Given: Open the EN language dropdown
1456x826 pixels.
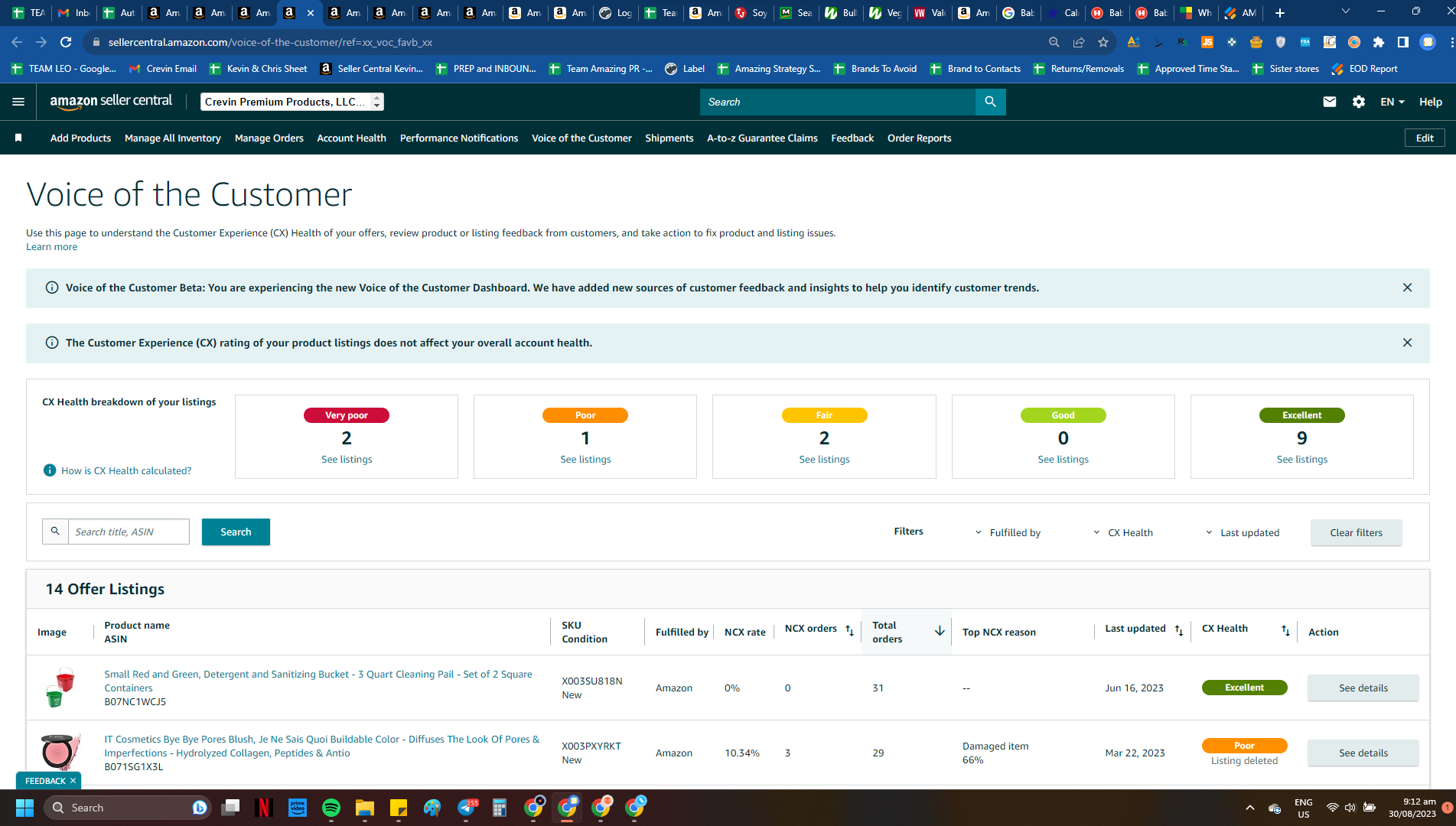Looking at the screenshot, I should 1392,102.
